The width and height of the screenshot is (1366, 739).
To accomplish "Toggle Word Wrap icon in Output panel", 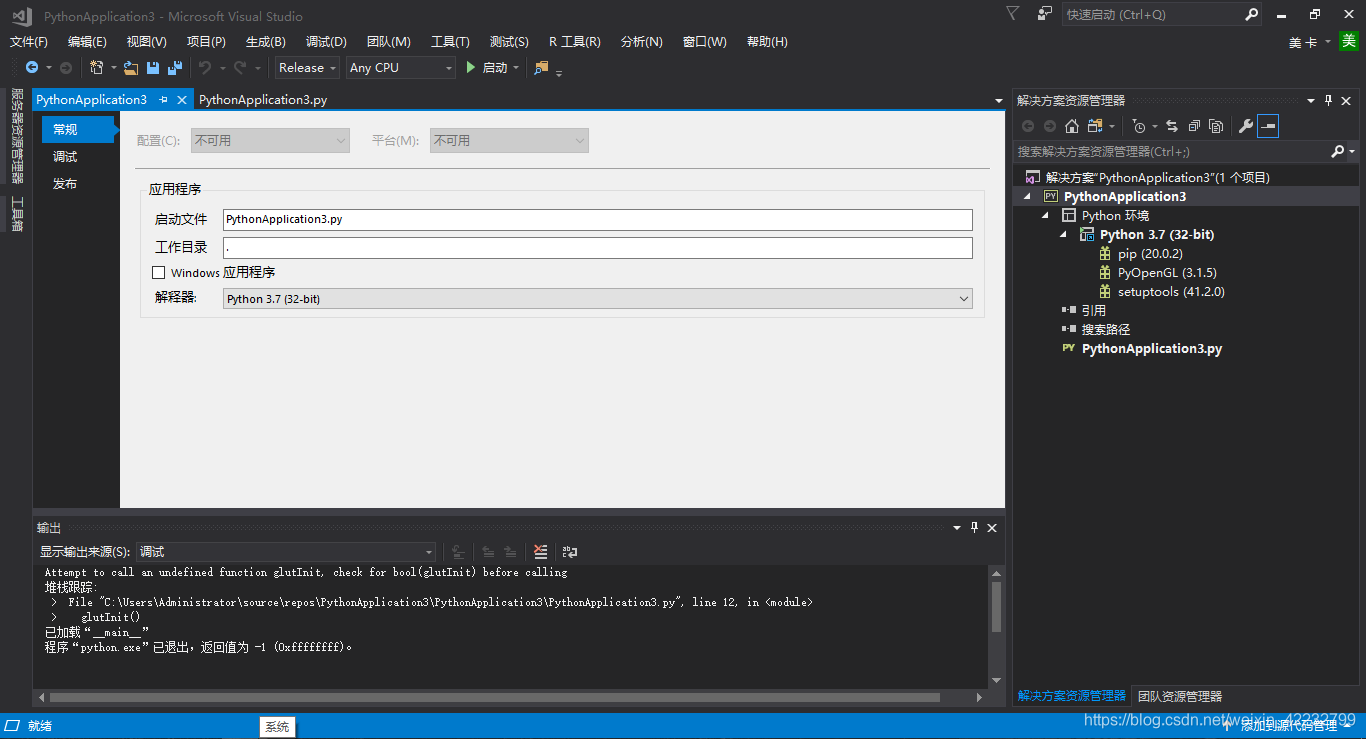I will [570, 552].
